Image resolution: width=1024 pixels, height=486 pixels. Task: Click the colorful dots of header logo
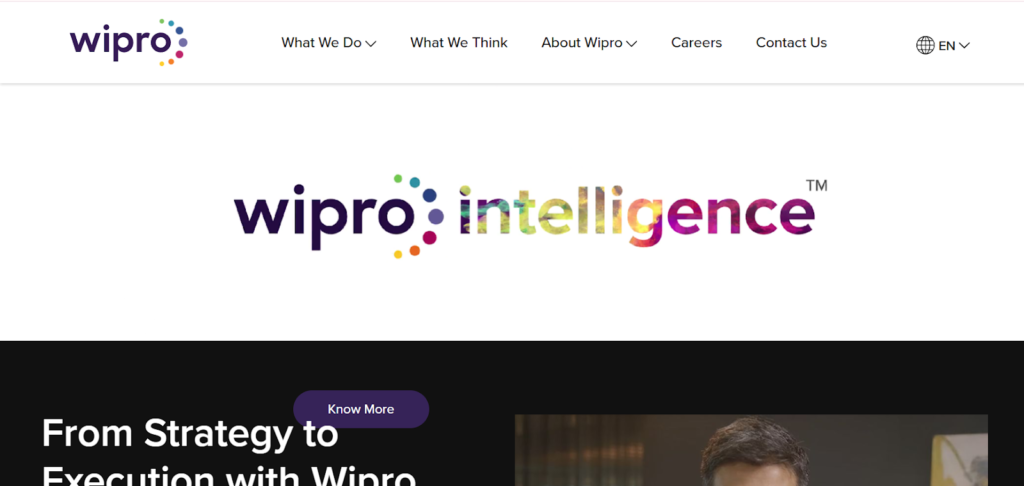pyautogui.click(x=173, y=42)
